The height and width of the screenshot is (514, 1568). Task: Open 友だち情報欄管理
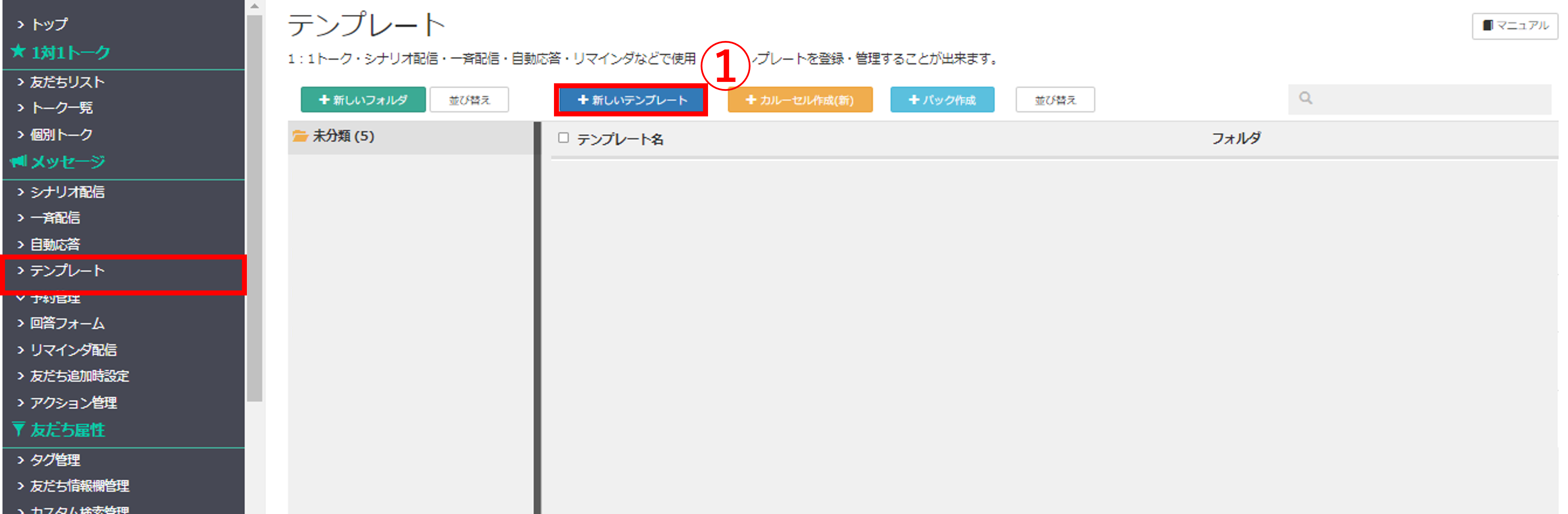tap(79, 486)
